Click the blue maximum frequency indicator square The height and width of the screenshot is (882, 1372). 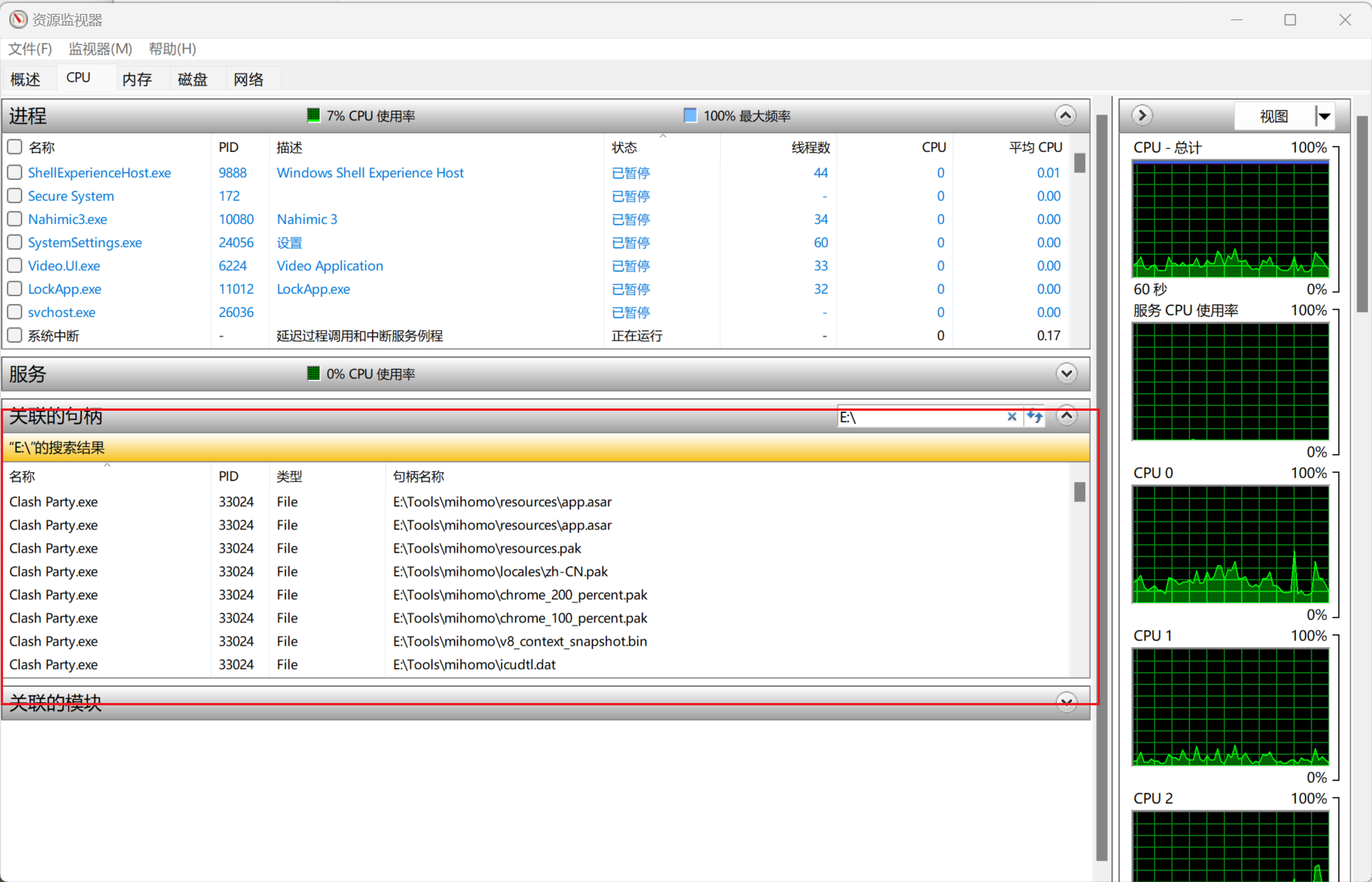pyautogui.click(x=690, y=115)
